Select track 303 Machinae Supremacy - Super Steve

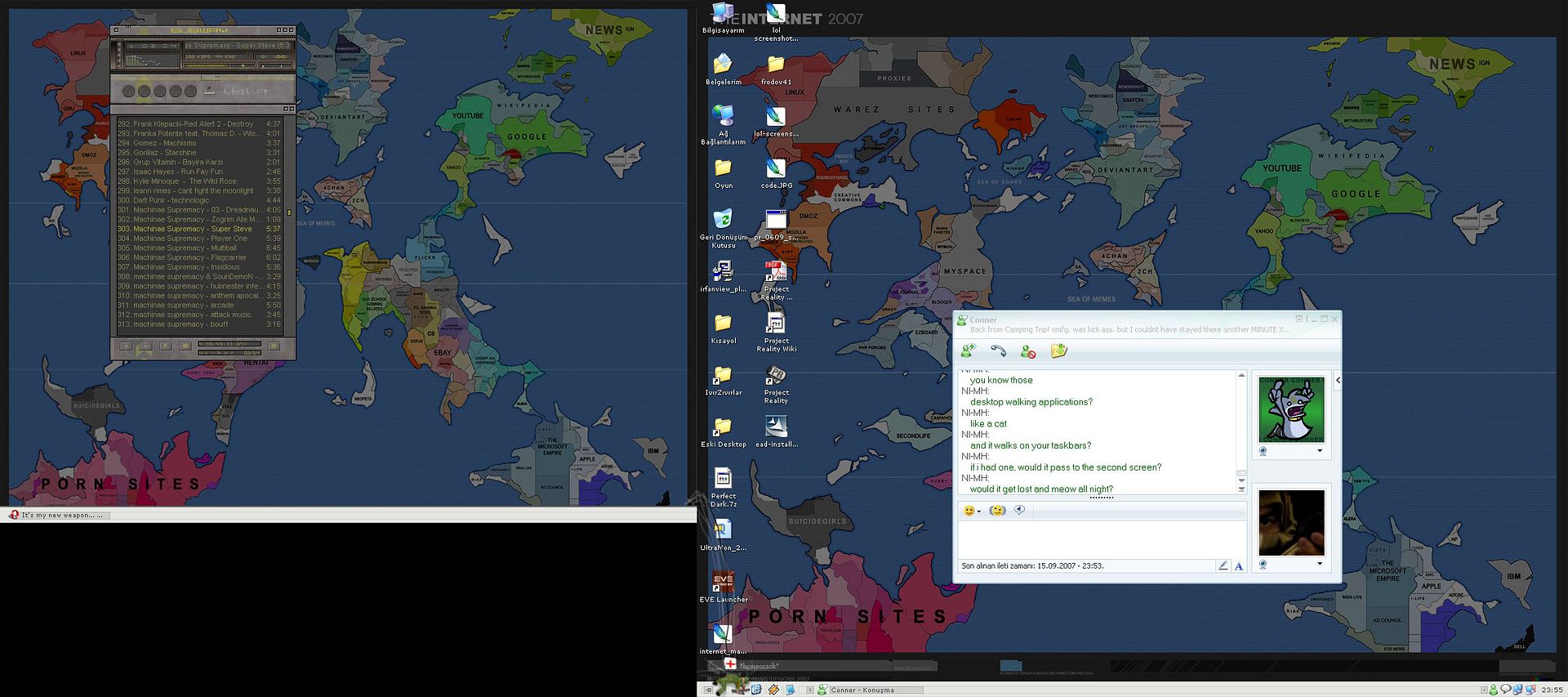click(x=199, y=229)
